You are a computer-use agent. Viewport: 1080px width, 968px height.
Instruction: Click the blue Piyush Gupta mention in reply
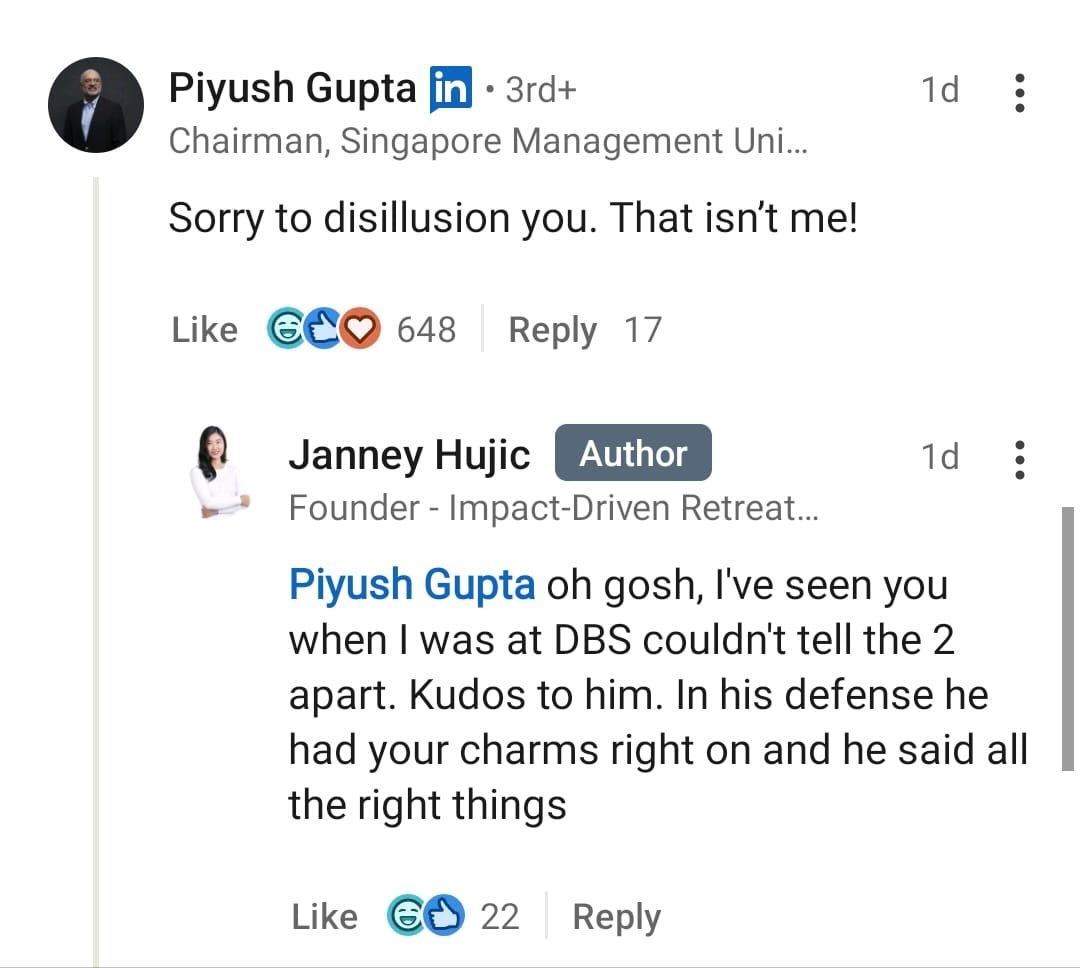(412, 585)
